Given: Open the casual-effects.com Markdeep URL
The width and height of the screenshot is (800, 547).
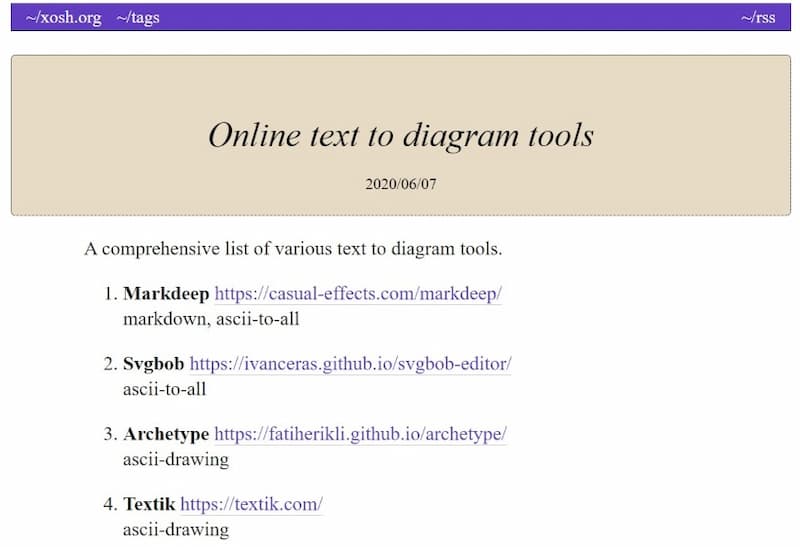Looking at the screenshot, I should click(357, 294).
